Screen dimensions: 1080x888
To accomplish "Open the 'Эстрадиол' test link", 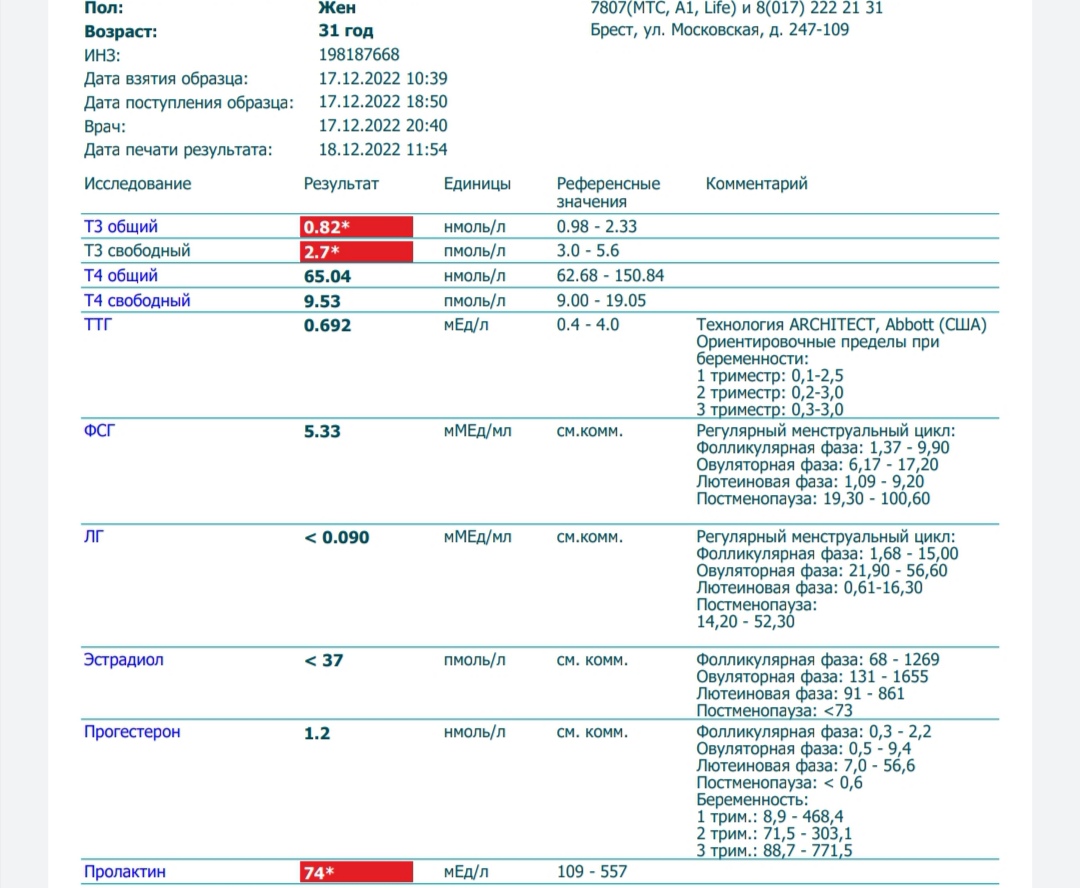I will coord(124,660).
